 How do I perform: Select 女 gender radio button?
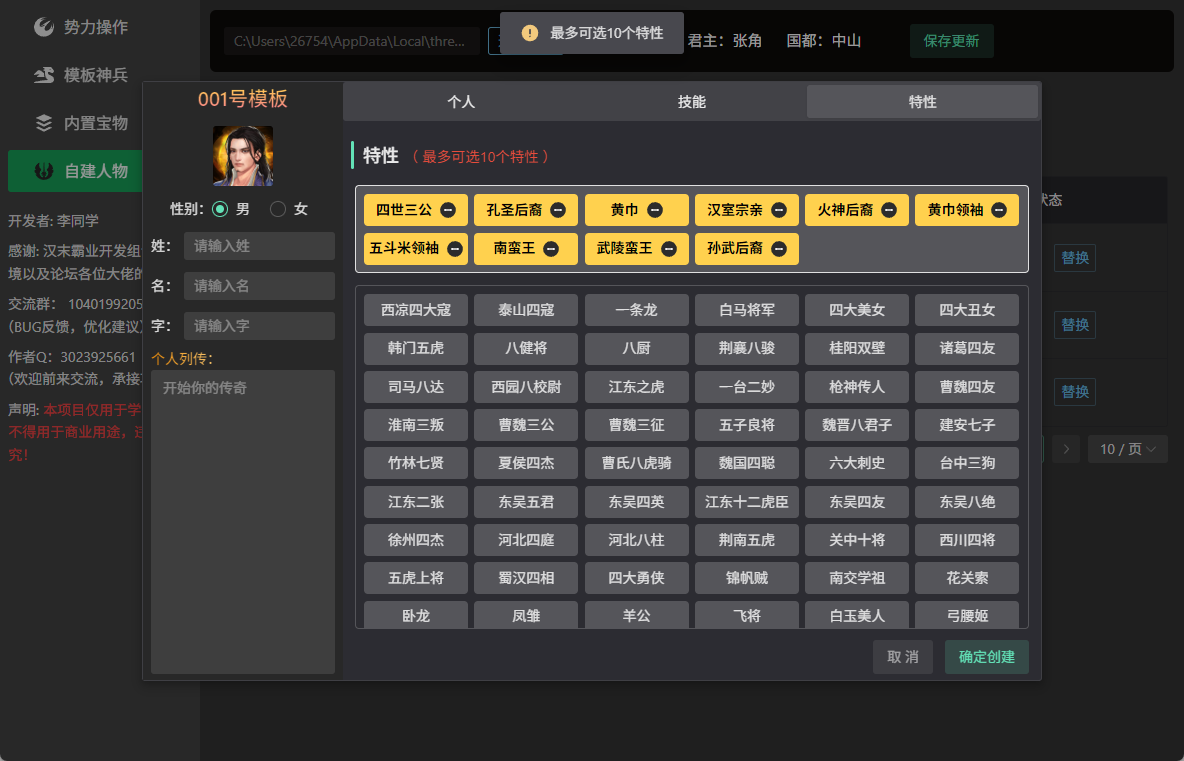tap(278, 209)
